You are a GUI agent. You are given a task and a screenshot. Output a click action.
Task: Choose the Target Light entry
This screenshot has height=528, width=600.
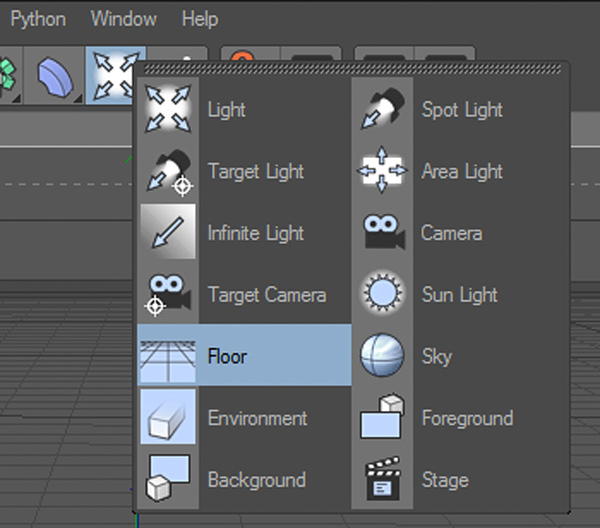pos(244,171)
